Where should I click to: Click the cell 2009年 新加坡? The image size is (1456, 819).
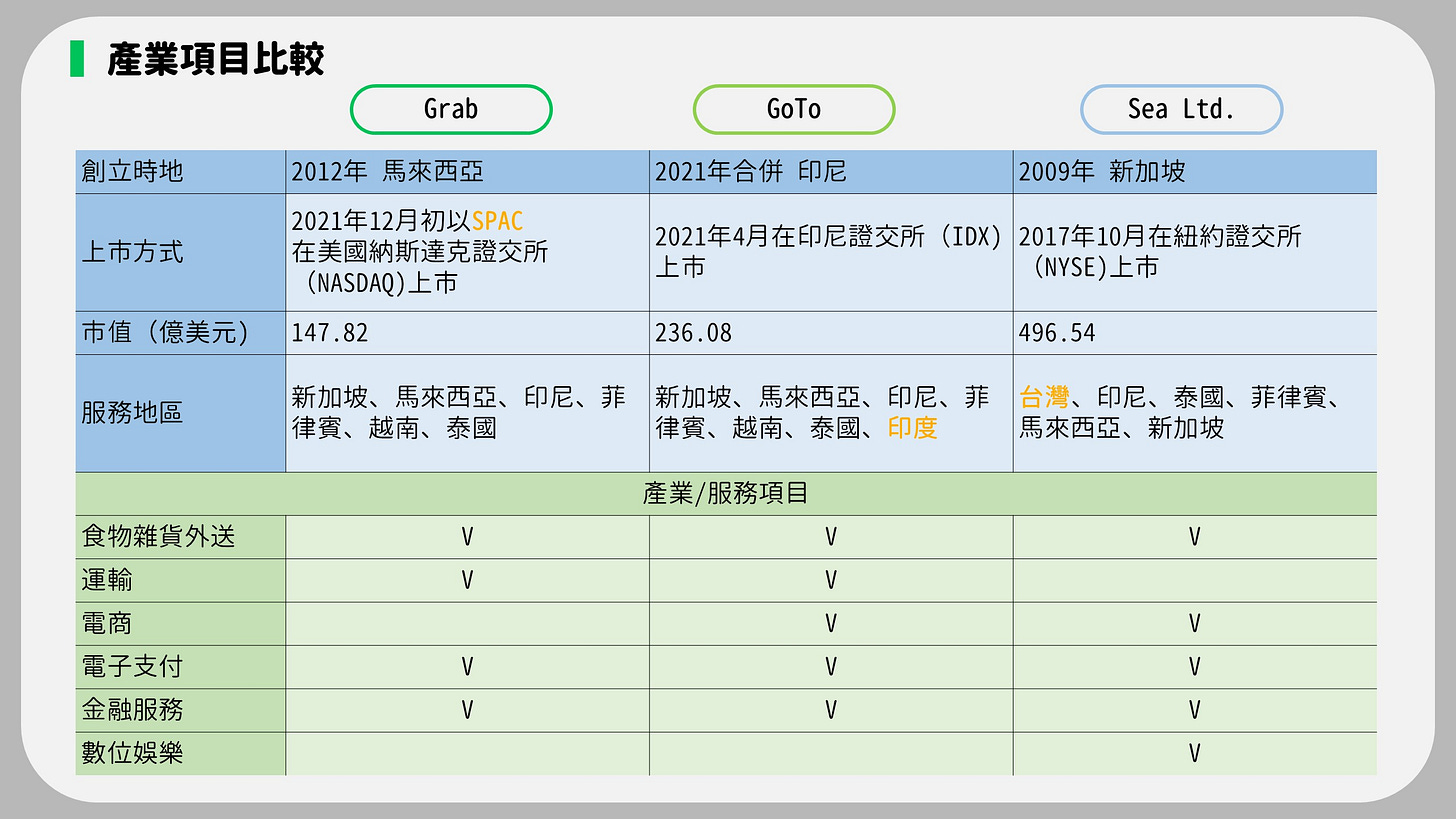point(1195,172)
